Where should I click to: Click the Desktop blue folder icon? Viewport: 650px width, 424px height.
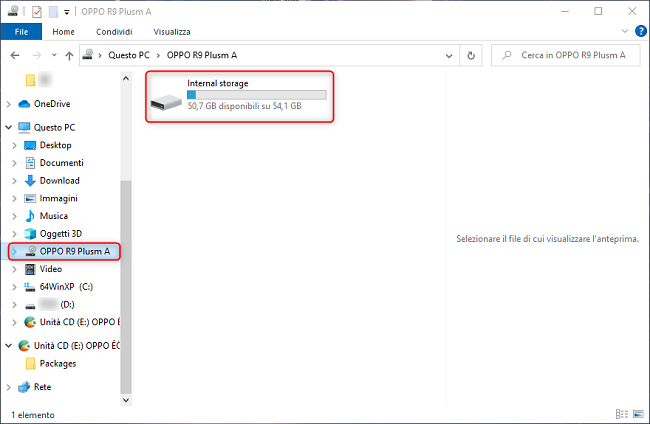[x=30, y=145]
